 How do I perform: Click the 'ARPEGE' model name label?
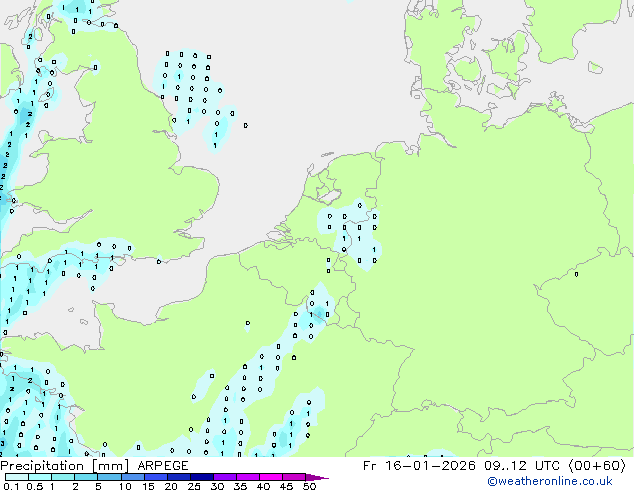pos(163,466)
